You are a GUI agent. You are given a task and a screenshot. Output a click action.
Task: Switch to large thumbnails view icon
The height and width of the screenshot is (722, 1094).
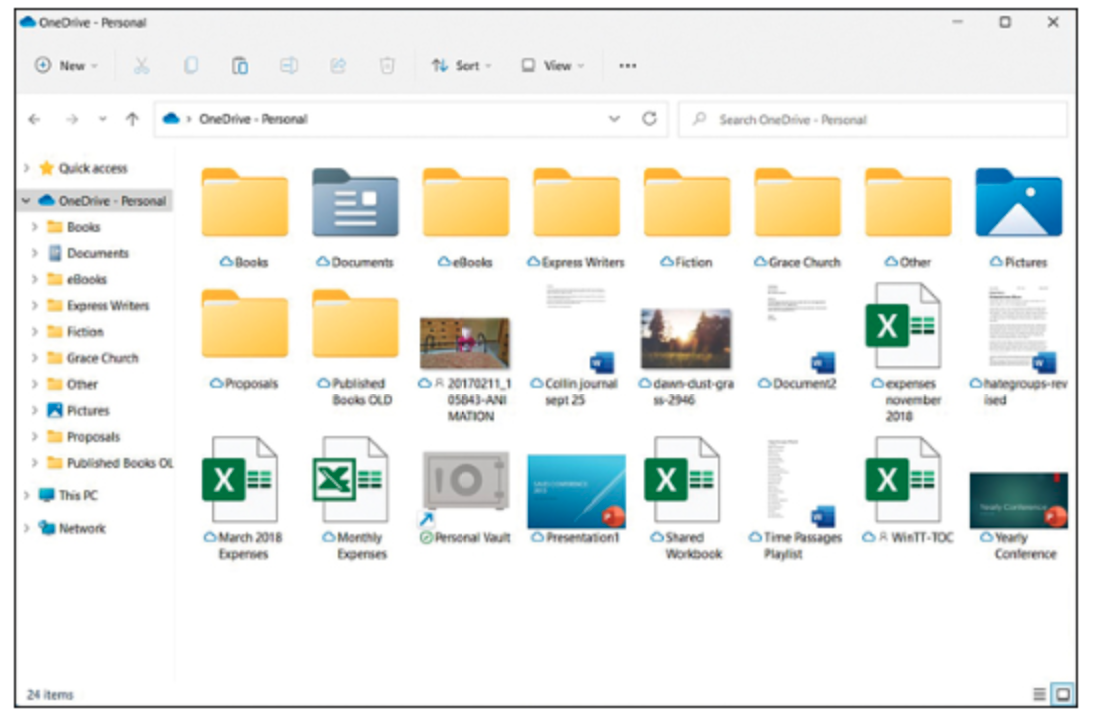click(x=1063, y=694)
